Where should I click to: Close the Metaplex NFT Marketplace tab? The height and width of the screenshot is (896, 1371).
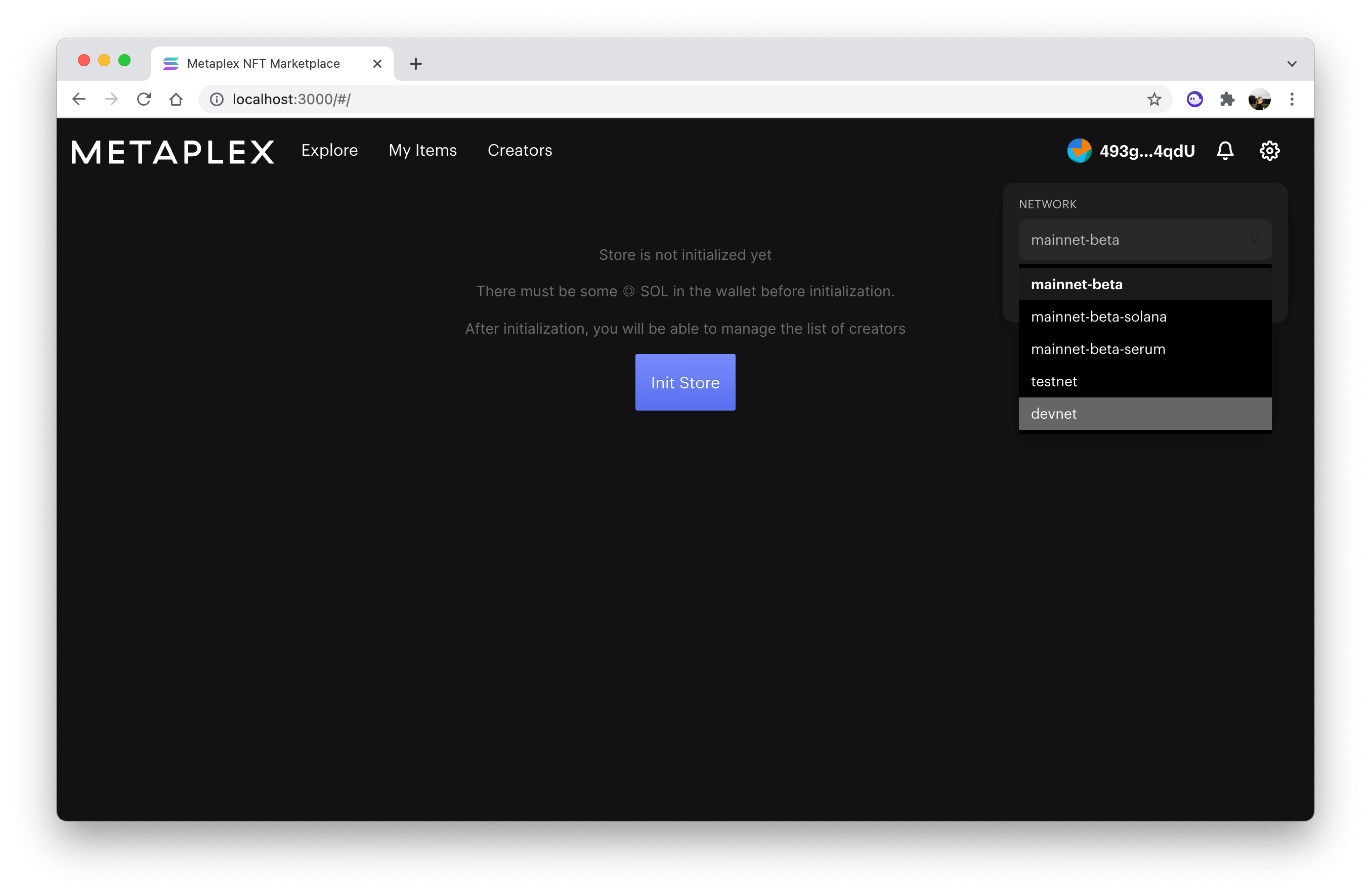pos(377,63)
